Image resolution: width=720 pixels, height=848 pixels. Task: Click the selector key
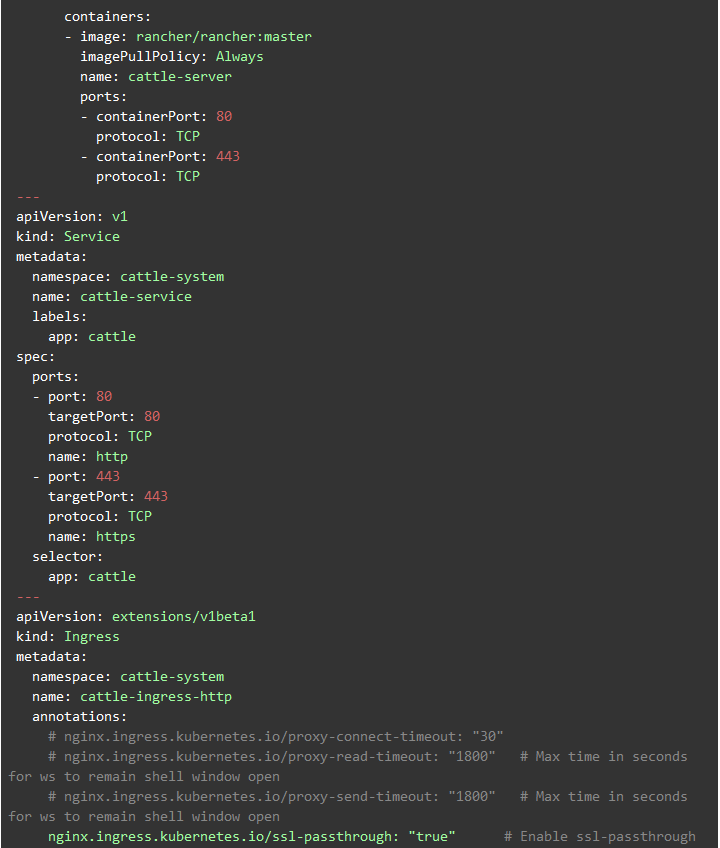(x=68, y=556)
